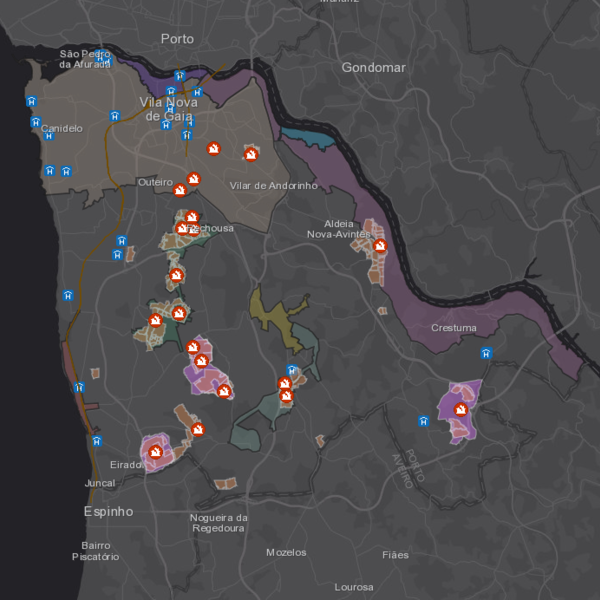The height and width of the screenshot is (600, 600).
Task: Click upper hospital marker of pair west of Pechousa
Action: pos(122,241)
